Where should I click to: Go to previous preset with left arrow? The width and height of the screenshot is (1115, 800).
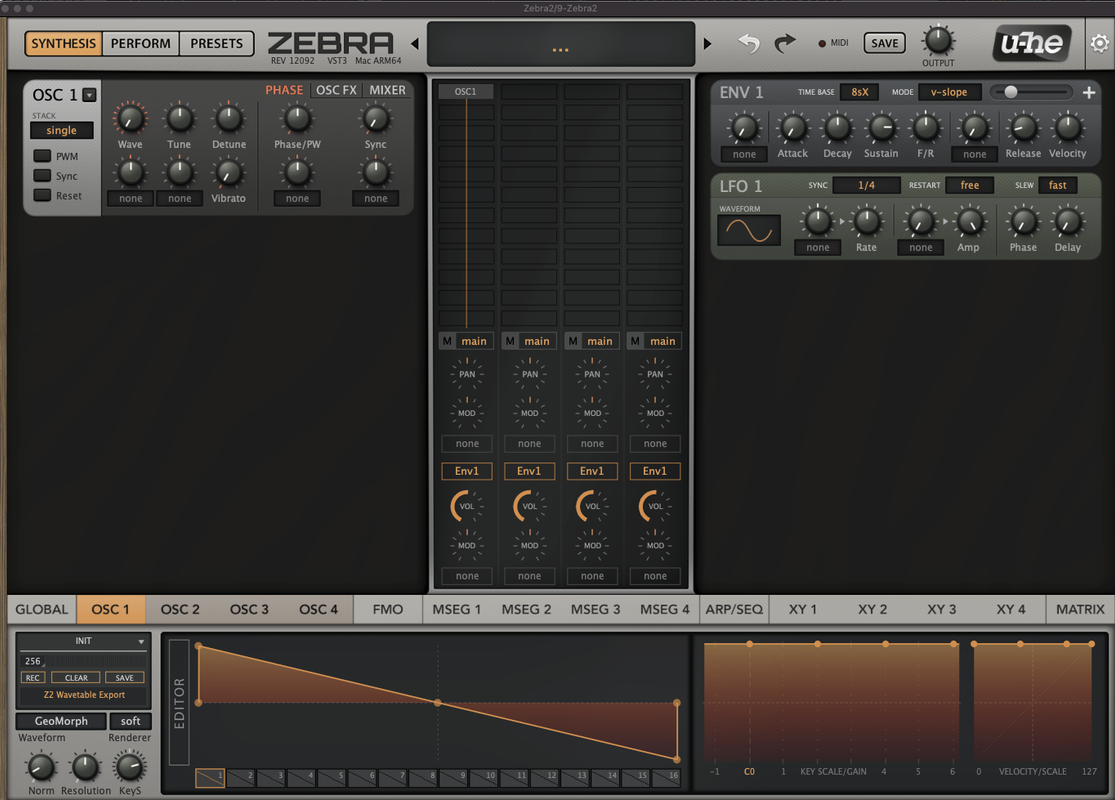[415, 43]
